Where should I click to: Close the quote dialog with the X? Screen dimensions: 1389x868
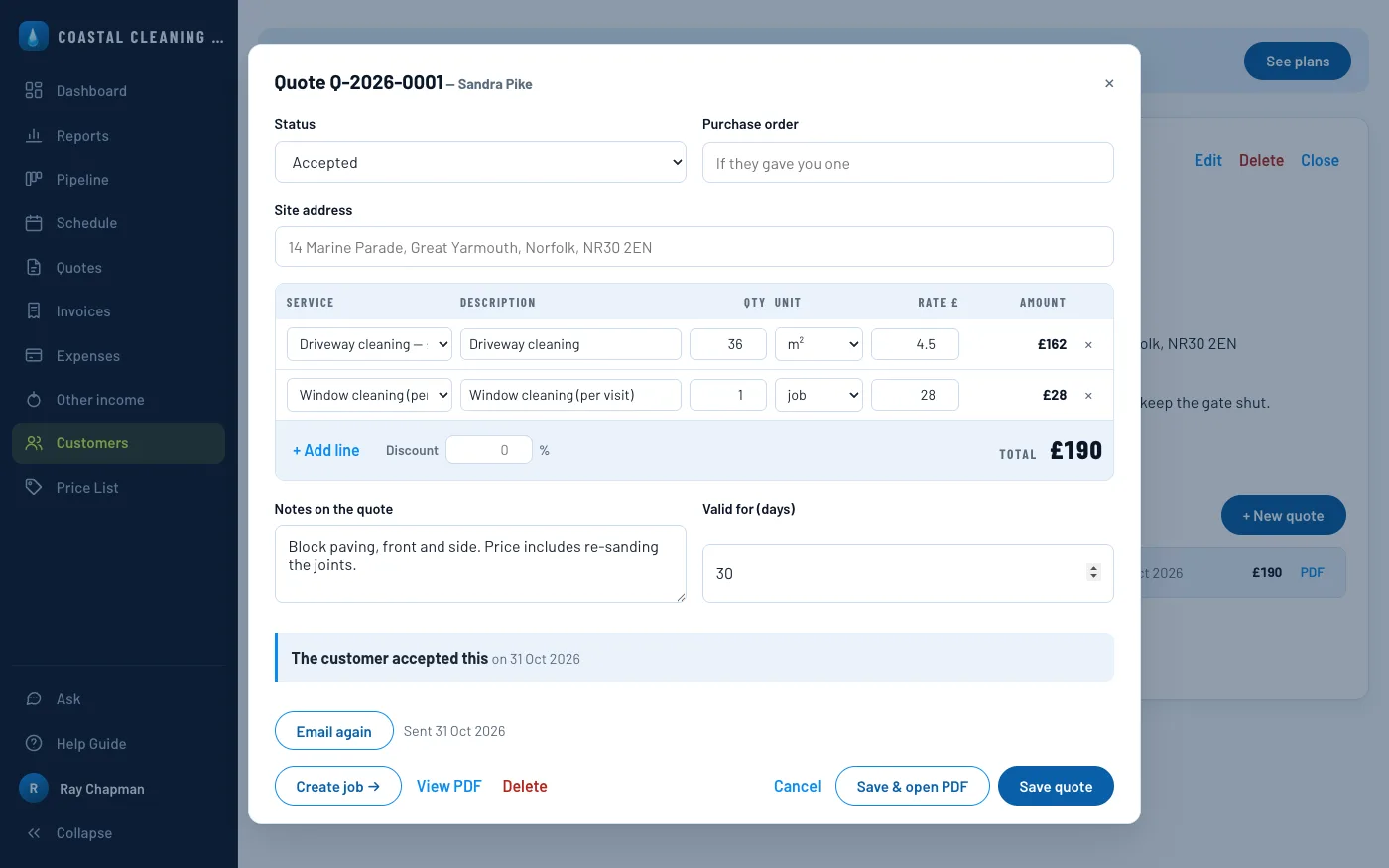pos(1109,84)
